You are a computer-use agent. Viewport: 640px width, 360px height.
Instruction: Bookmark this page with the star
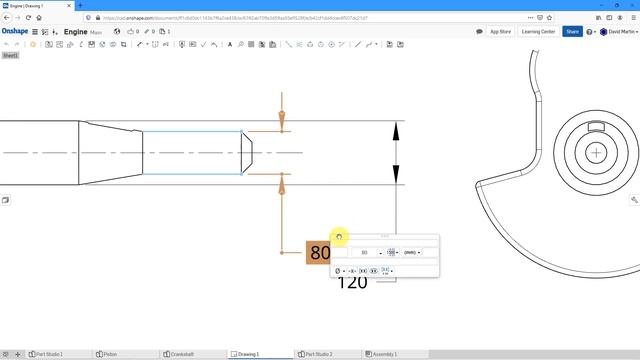pyautogui.click(x=549, y=18)
